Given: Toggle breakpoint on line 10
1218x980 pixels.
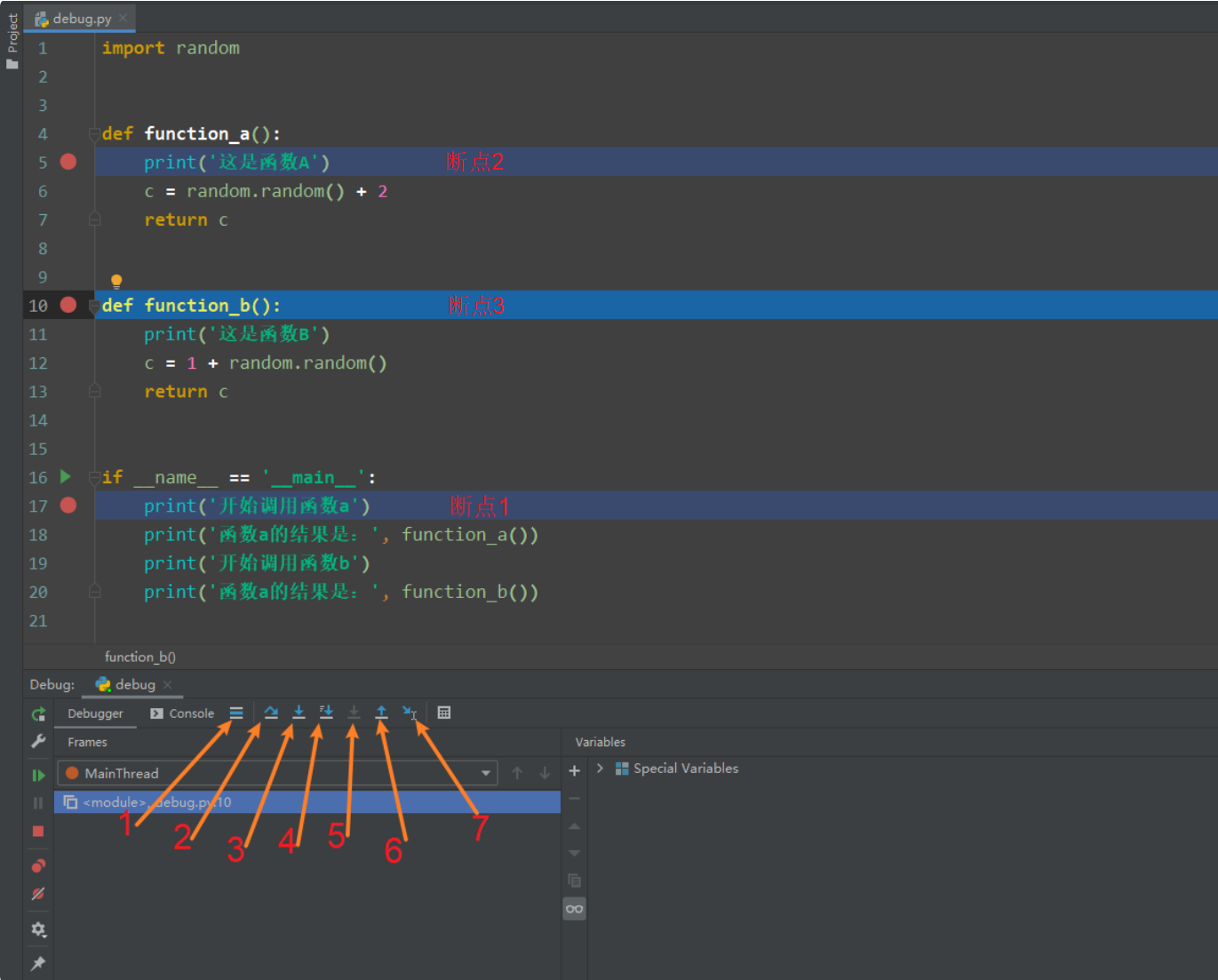Looking at the screenshot, I should pyautogui.click(x=68, y=305).
